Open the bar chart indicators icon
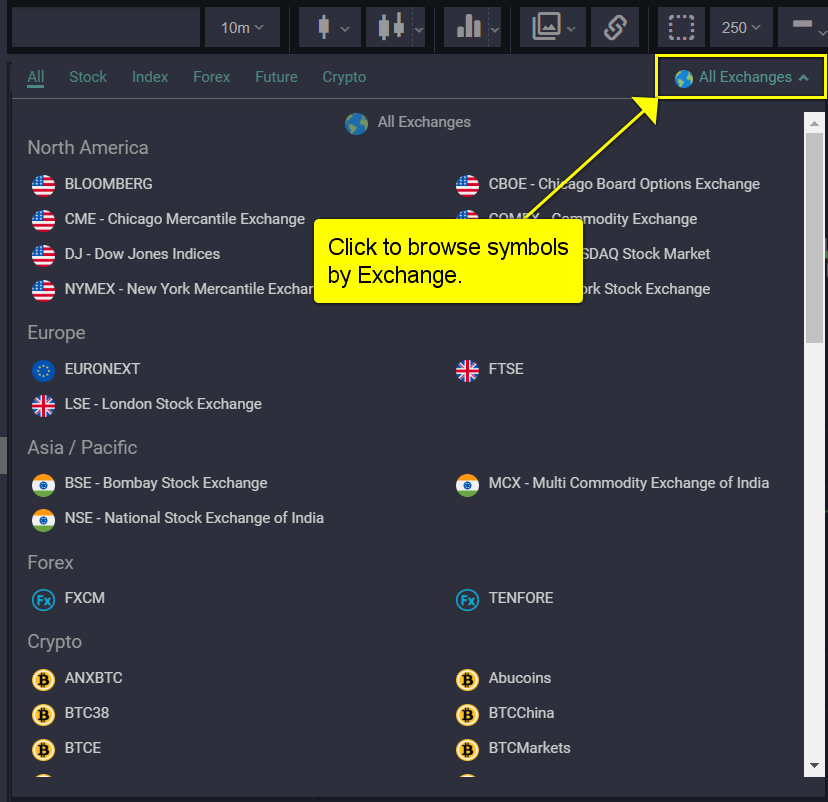The image size is (828, 802). click(x=468, y=26)
